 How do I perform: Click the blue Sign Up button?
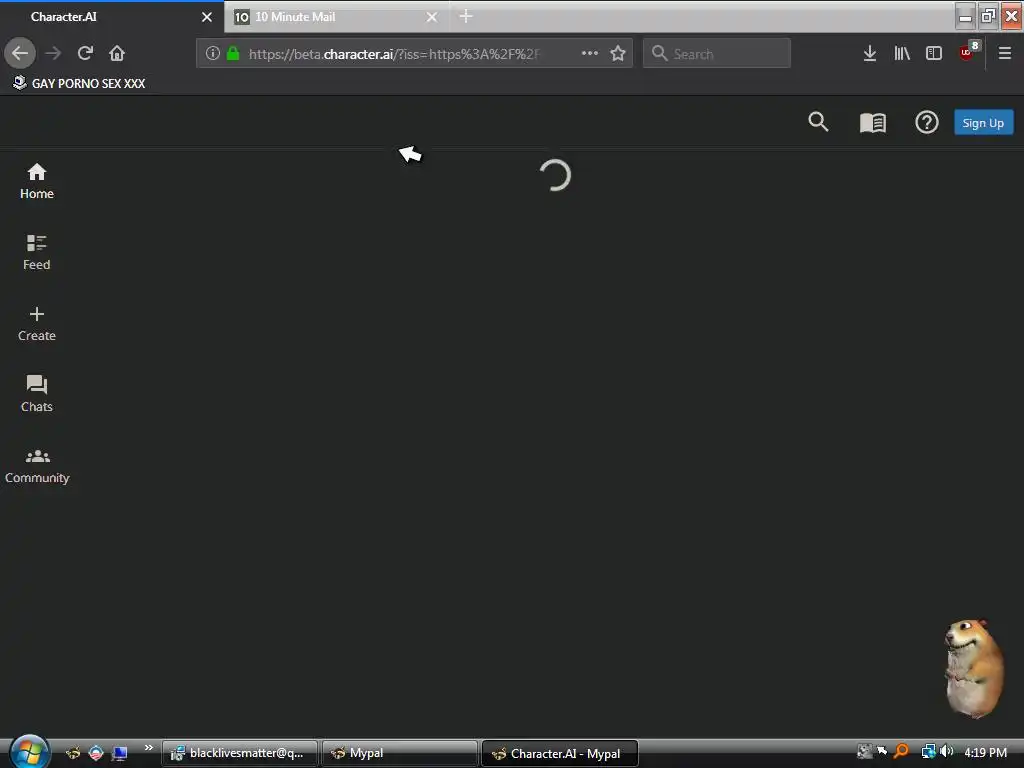coord(983,123)
